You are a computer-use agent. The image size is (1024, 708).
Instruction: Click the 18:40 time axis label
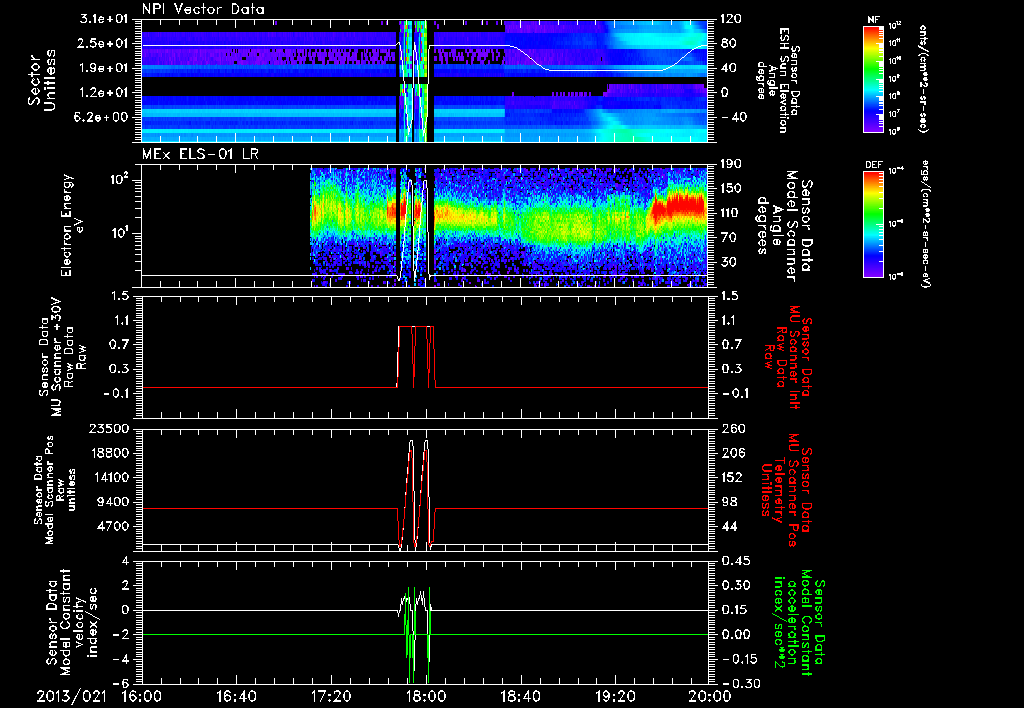click(x=520, y=696)
